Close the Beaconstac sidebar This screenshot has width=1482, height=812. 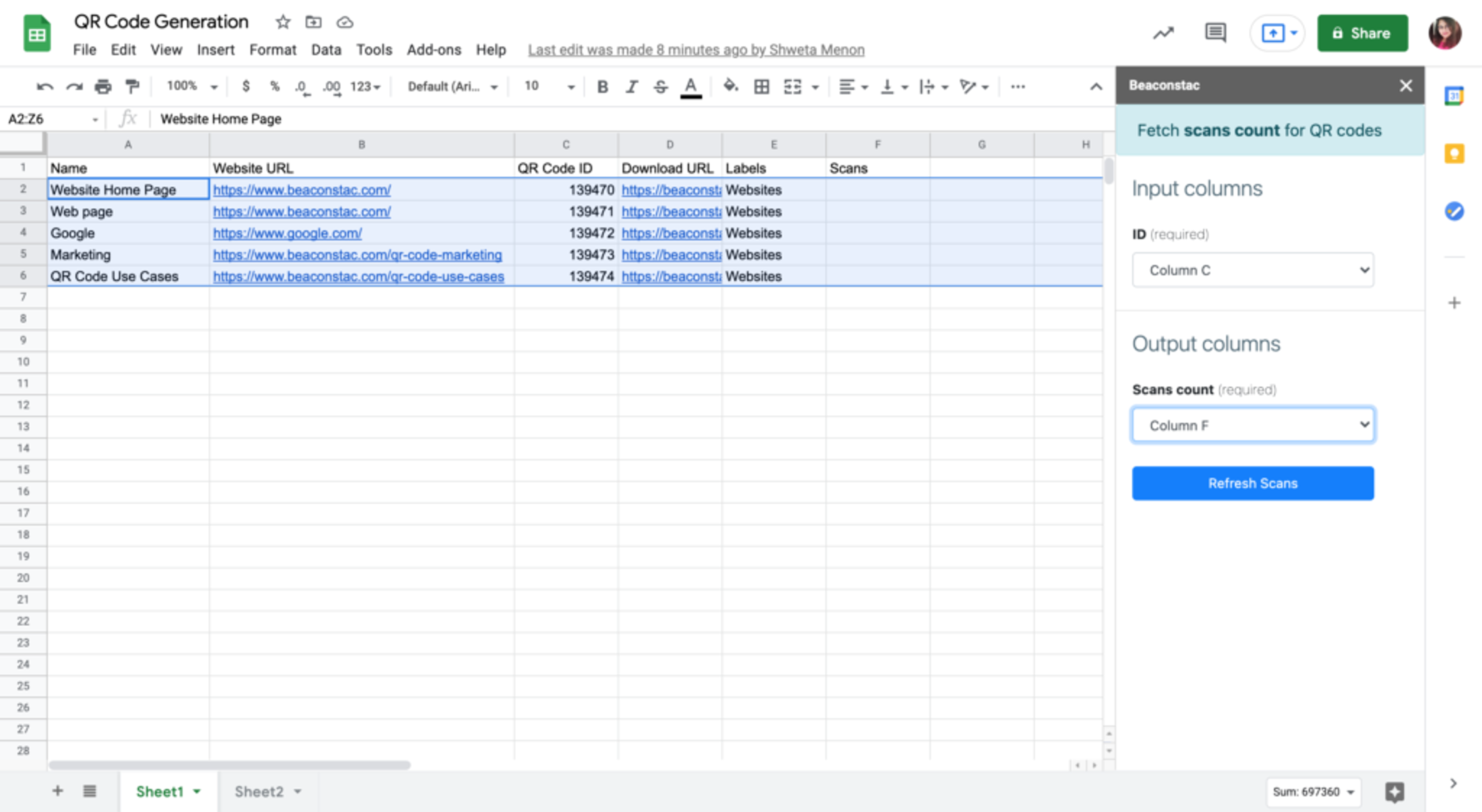(1406, 86)
